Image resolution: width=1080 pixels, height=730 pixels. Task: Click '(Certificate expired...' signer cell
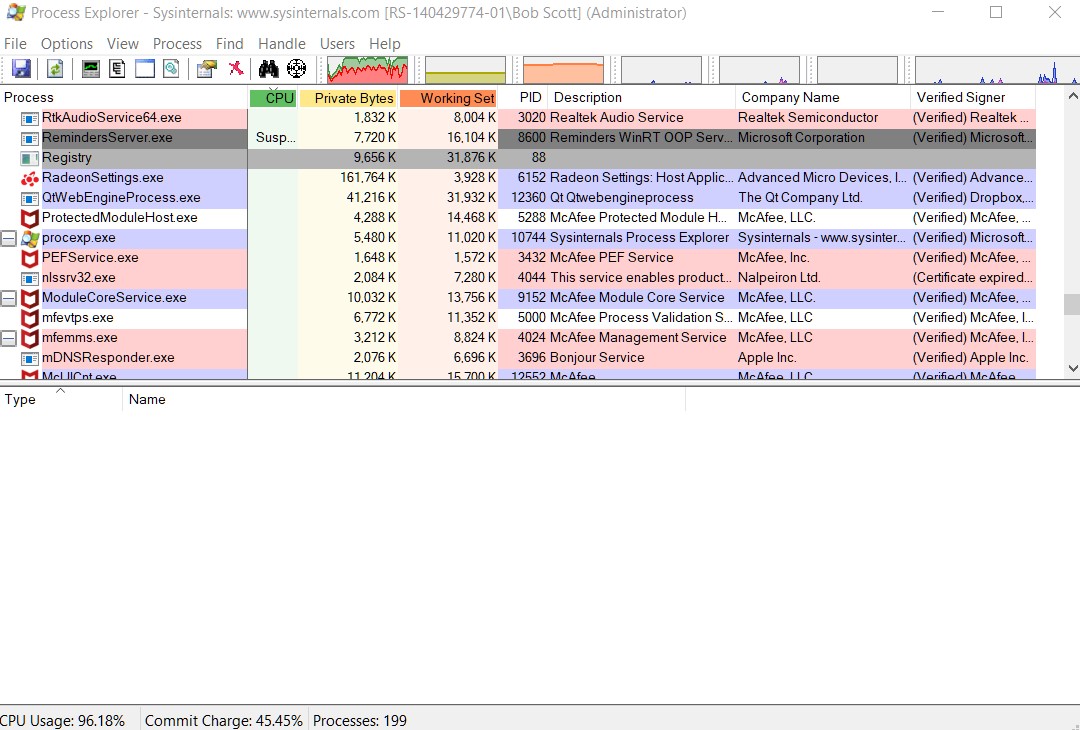click(973, 278)
